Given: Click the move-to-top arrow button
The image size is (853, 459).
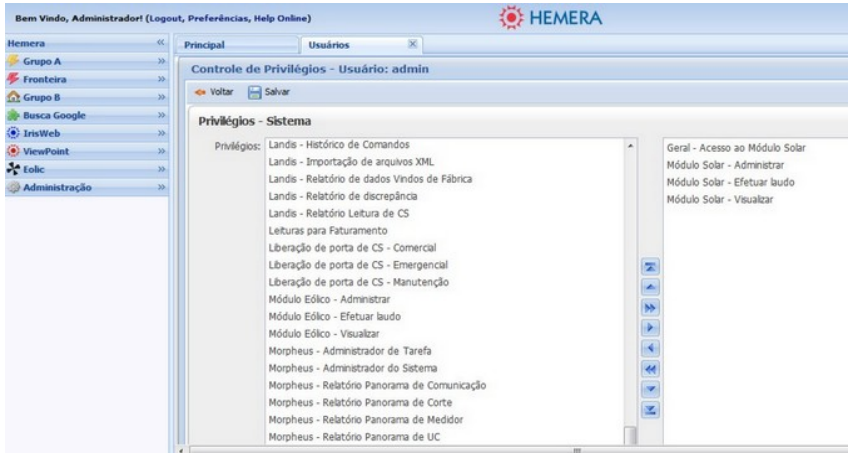Looking at the screenshot, I should [648, 267].
